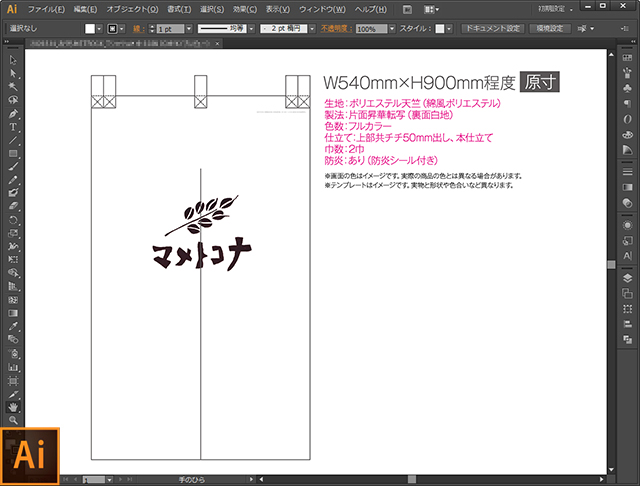Click the style swatch box
Screen dimensions: 640x486
(x=440, y=29)
